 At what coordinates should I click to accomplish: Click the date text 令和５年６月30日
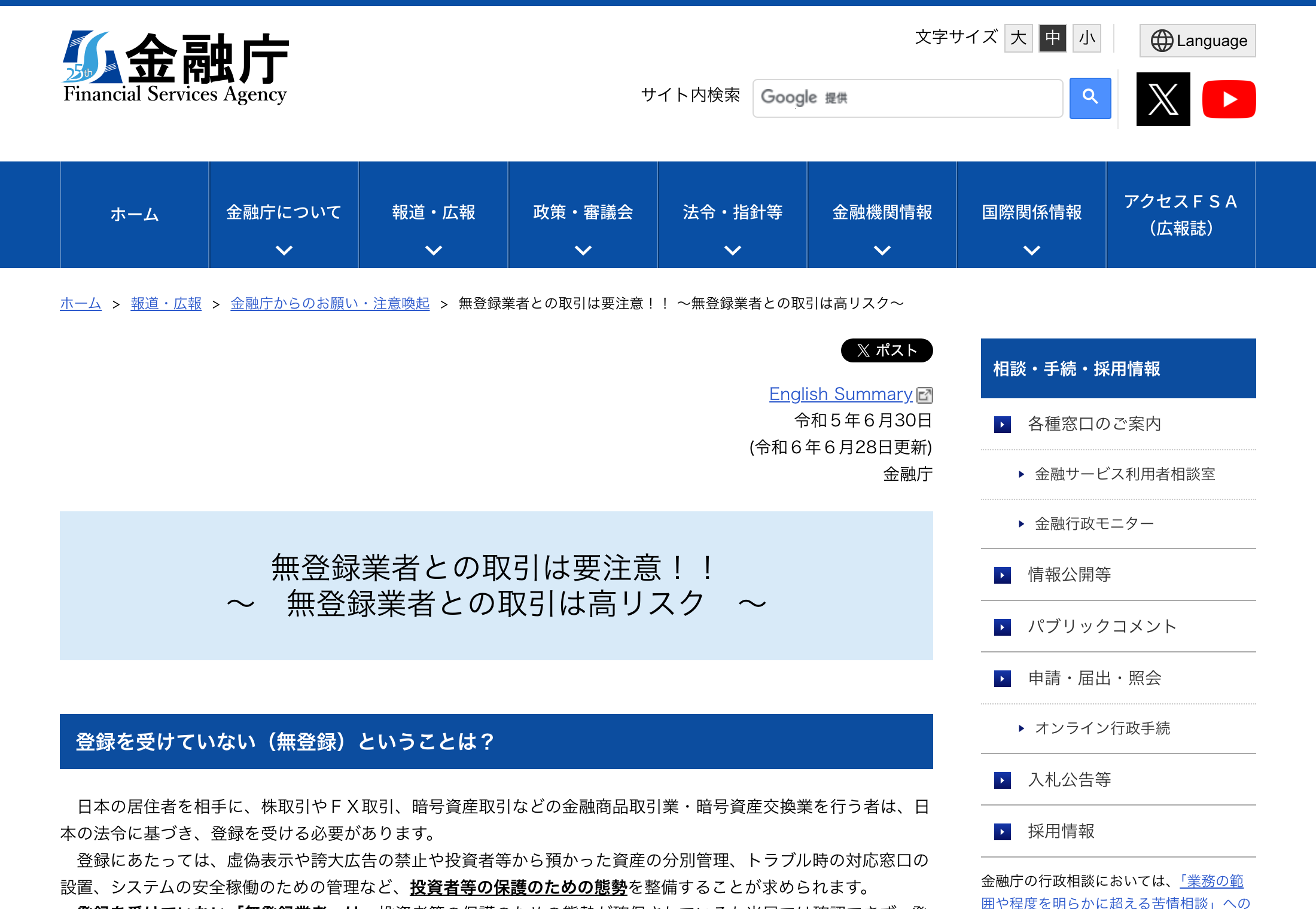863,421
